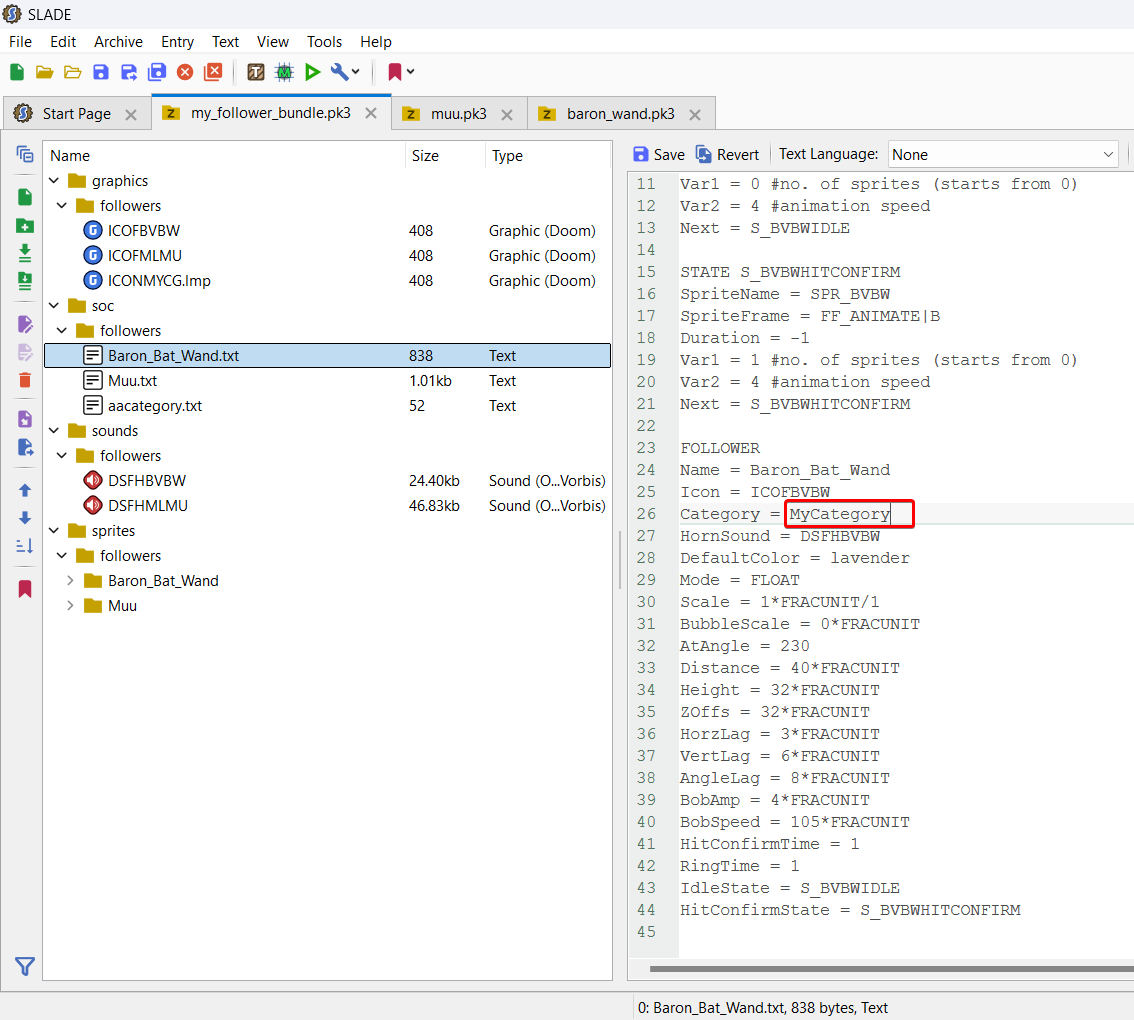
Task: Collapse the sounds folder
Action: click(54, 430)
